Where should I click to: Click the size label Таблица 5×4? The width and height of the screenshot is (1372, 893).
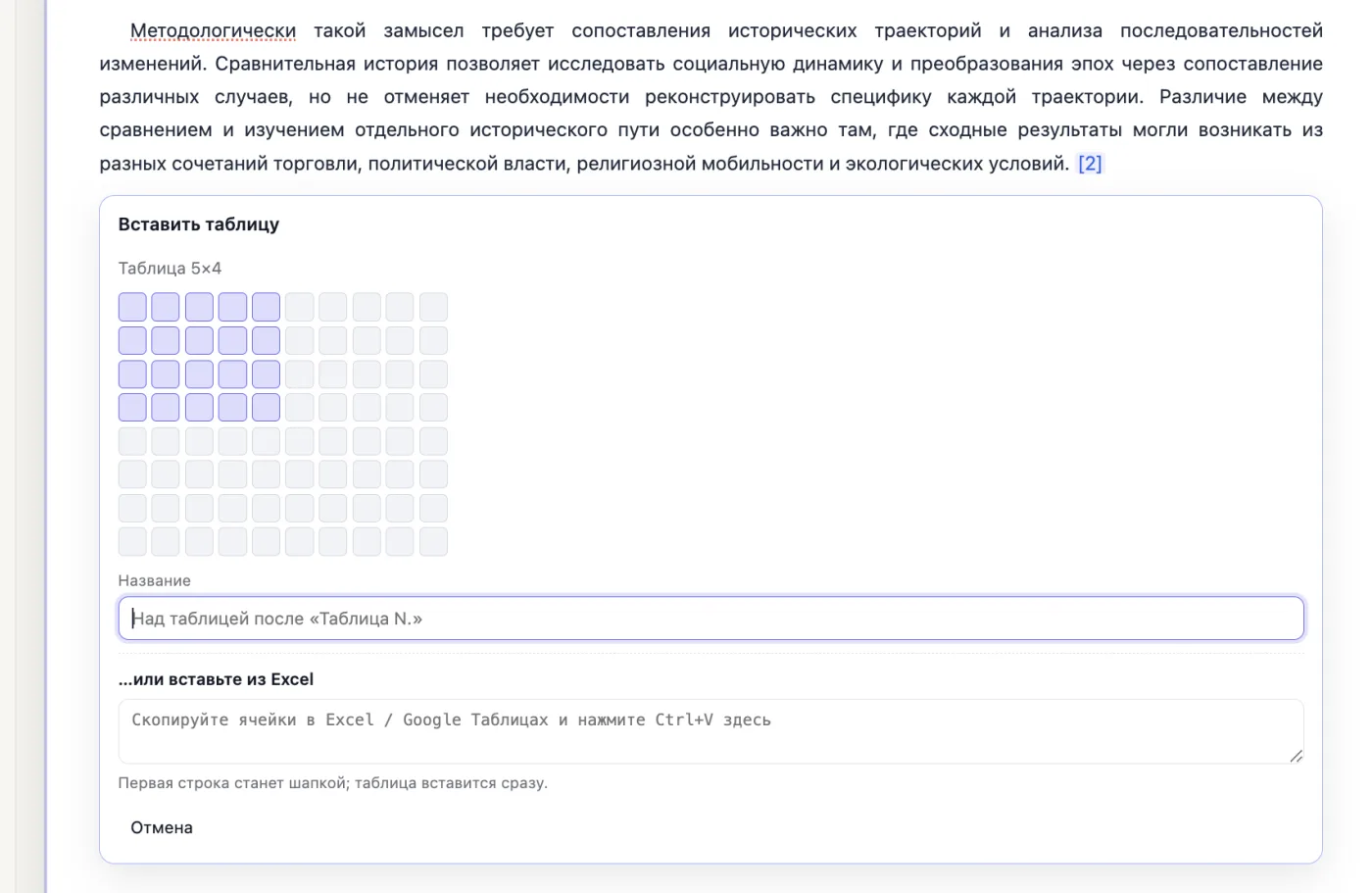170,269
